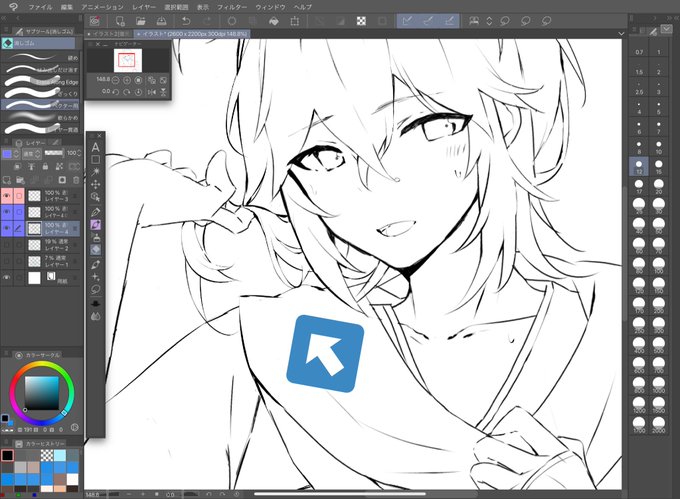This screenshot has width=680, height=499.
Task: Collapse left palette dock double chevron
Action: pos(3,18)
